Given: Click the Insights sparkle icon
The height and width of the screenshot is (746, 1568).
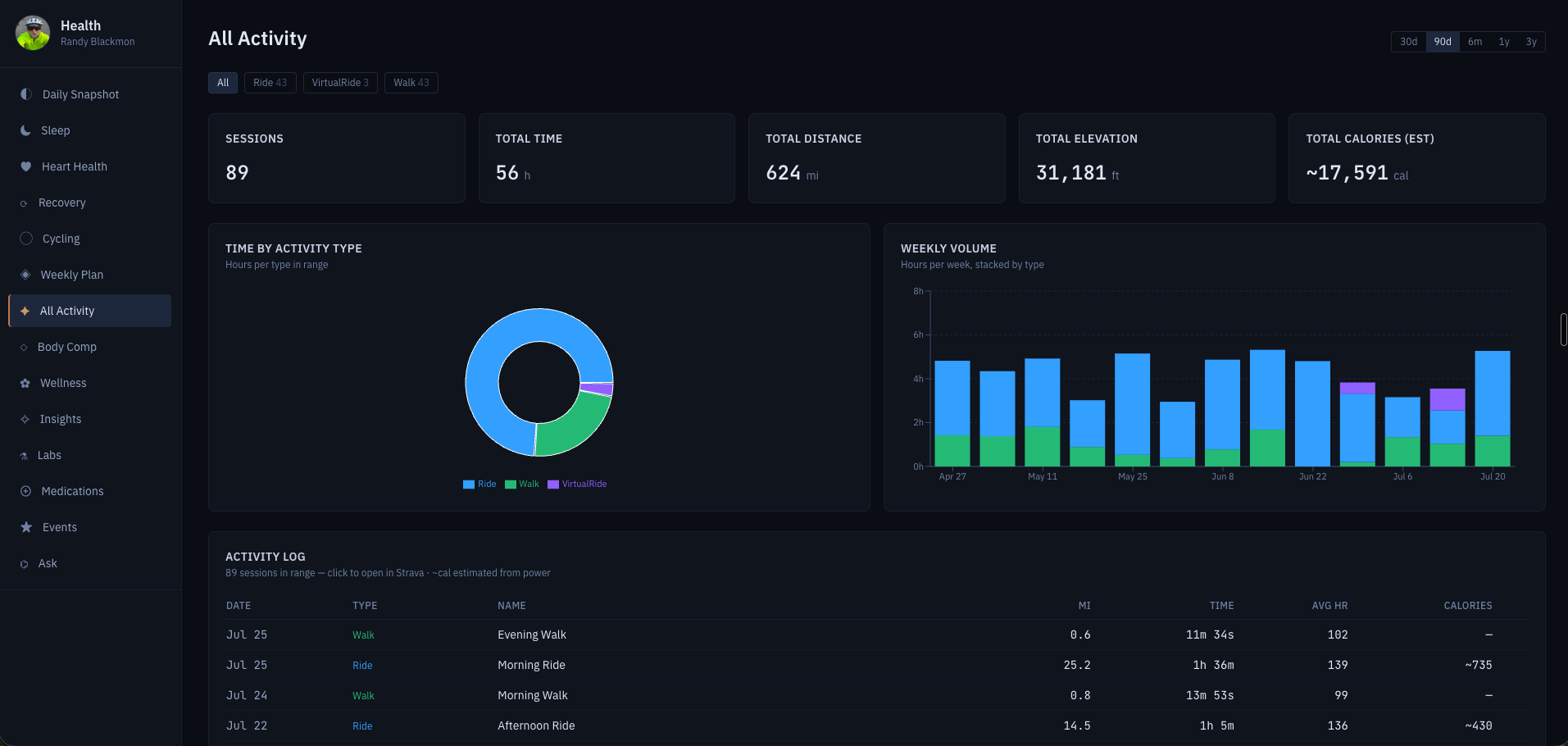Looking at the screenshot, I should tap(25, 419).
